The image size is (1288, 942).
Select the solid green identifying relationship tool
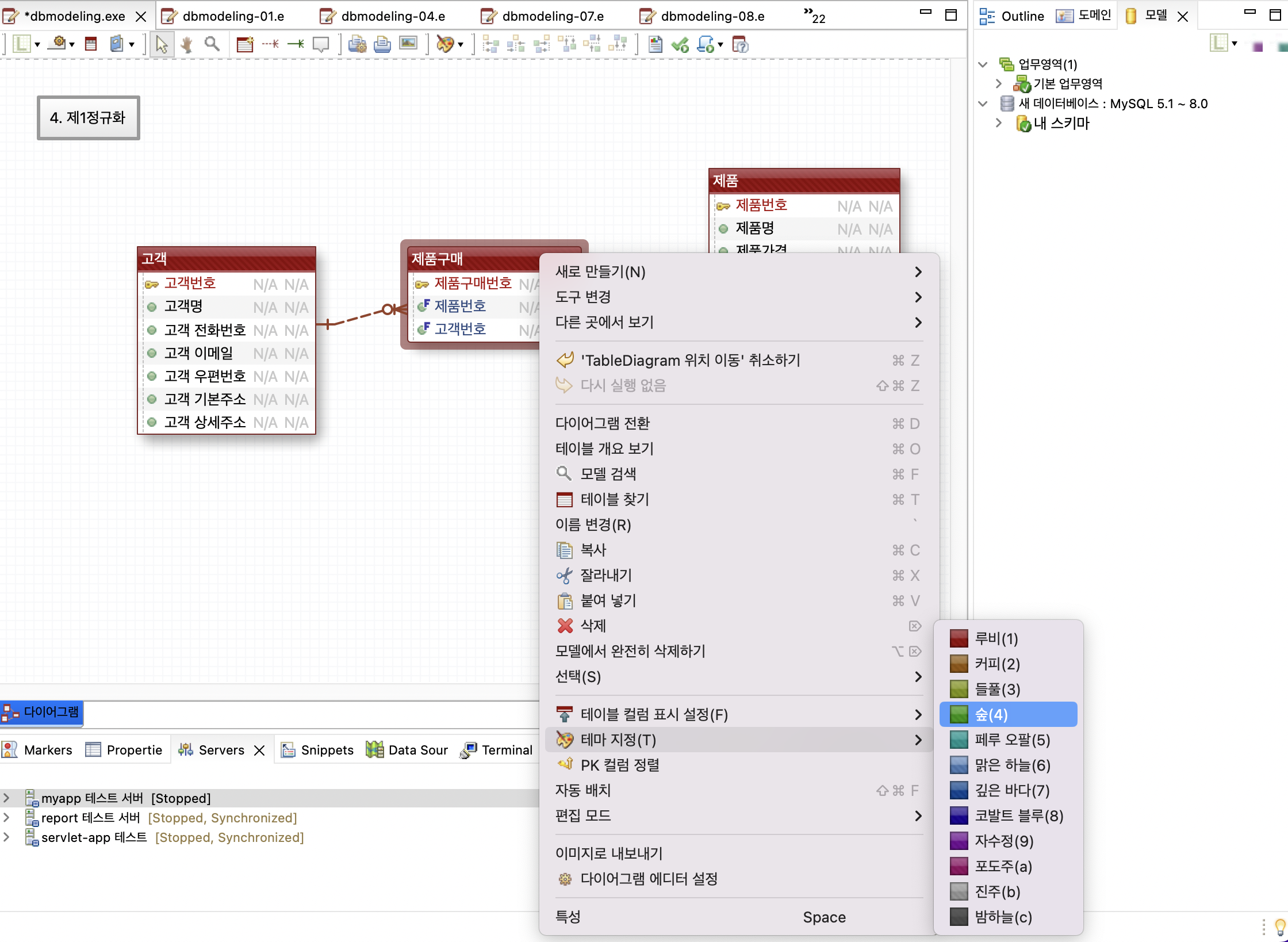[296, 44]
